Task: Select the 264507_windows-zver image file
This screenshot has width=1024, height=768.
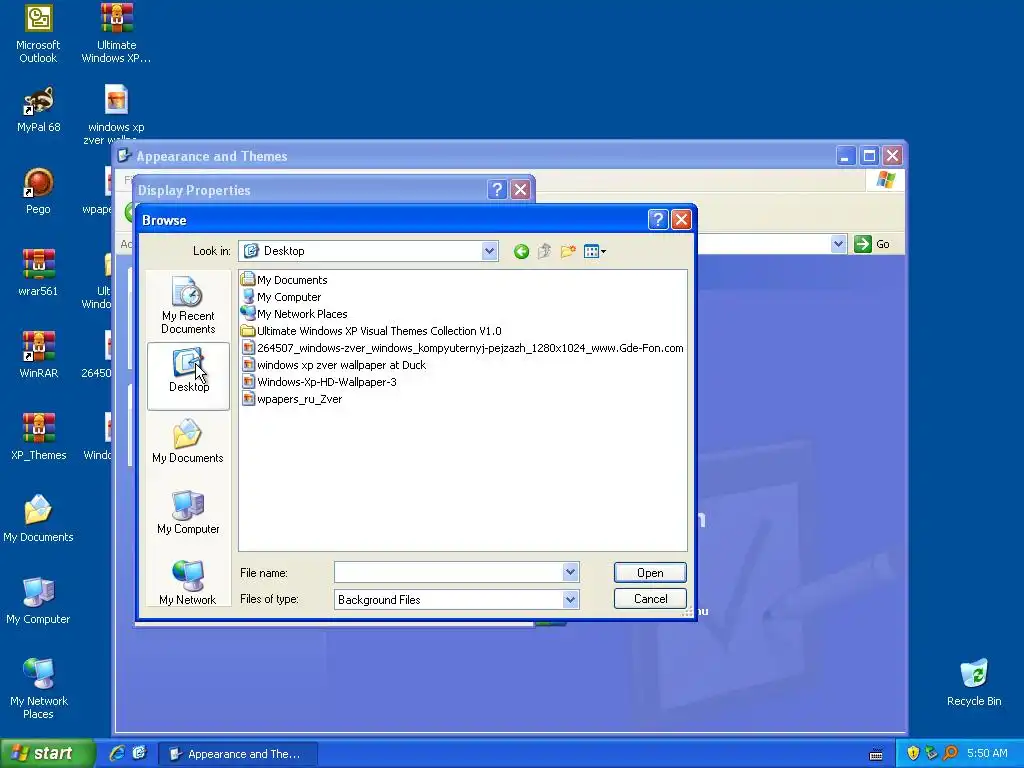Action: [462, 348]
